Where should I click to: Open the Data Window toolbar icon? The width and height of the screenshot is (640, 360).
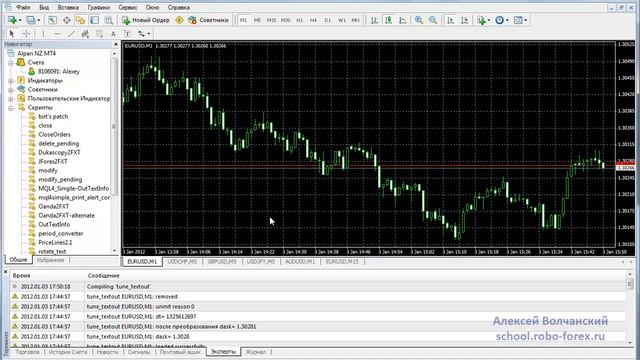pos(66,20)
